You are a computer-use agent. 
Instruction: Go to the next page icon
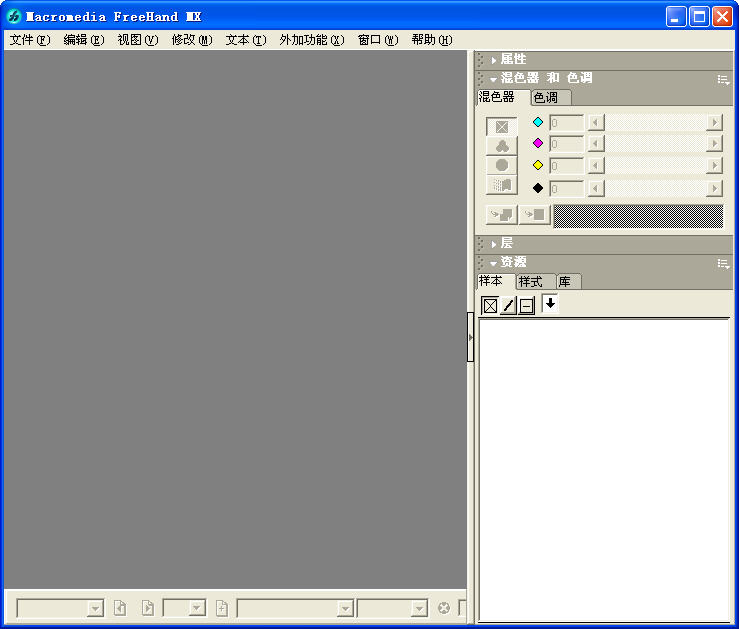[x=148, y=608]
